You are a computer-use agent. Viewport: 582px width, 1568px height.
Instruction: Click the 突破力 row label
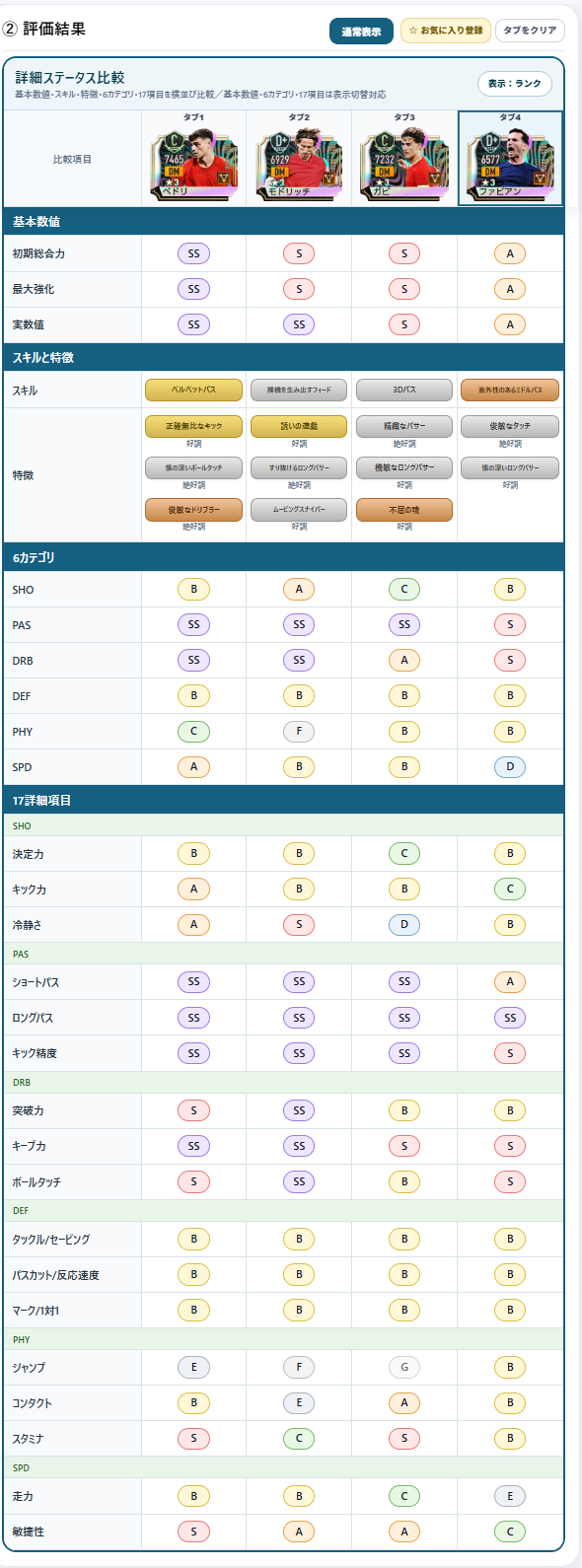point(29,1111)
